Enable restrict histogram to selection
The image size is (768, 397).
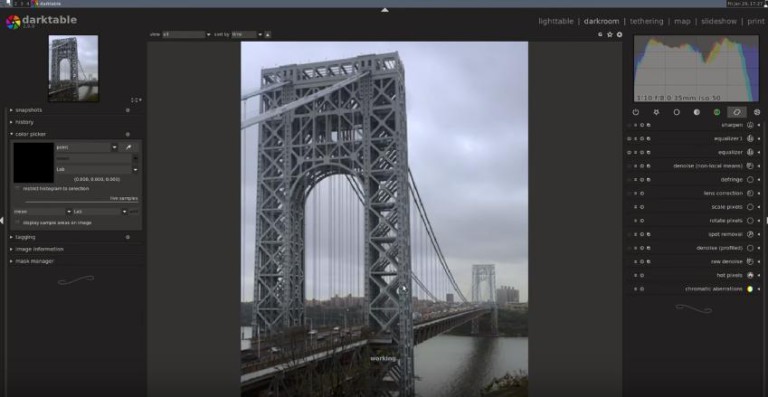[x=18, y=188]
